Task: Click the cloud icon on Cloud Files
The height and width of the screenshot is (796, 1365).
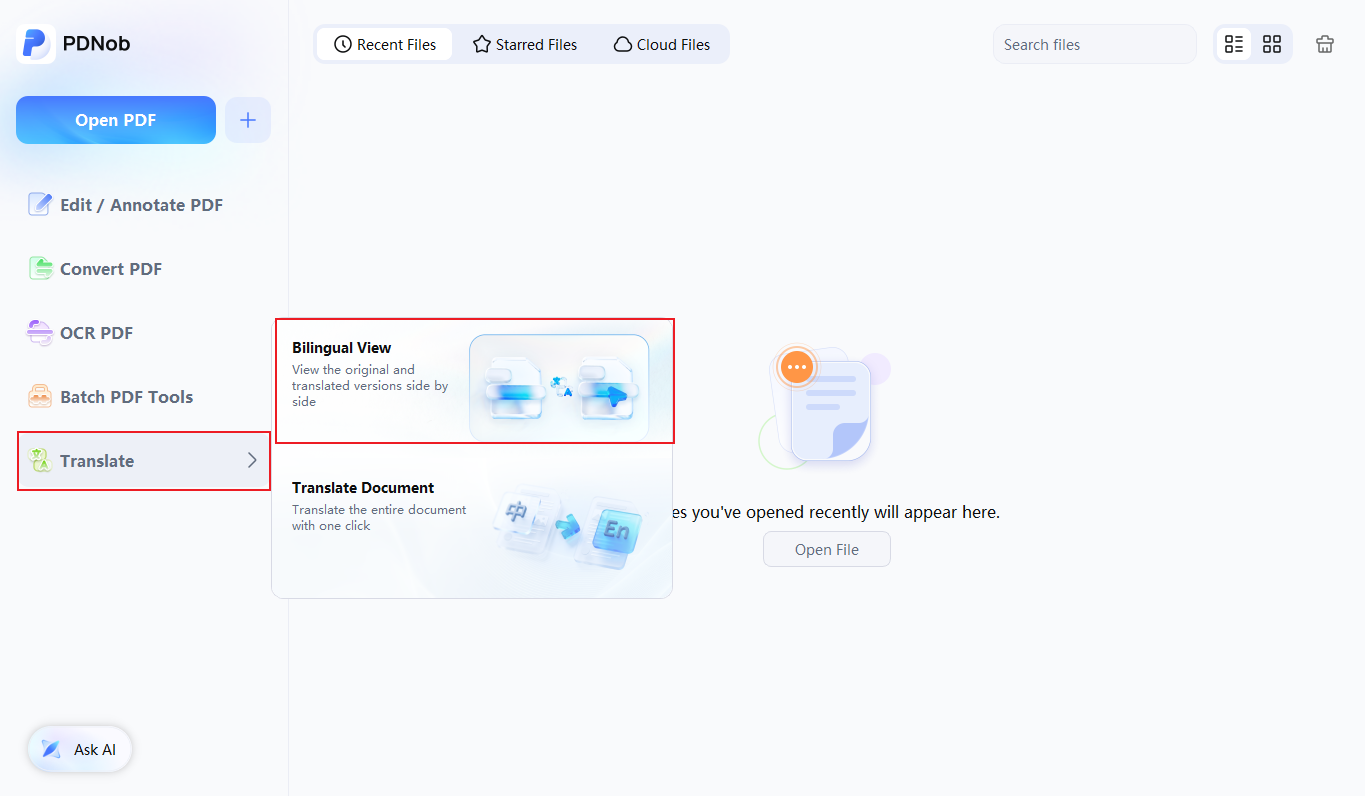Action: tap(623, 45)
